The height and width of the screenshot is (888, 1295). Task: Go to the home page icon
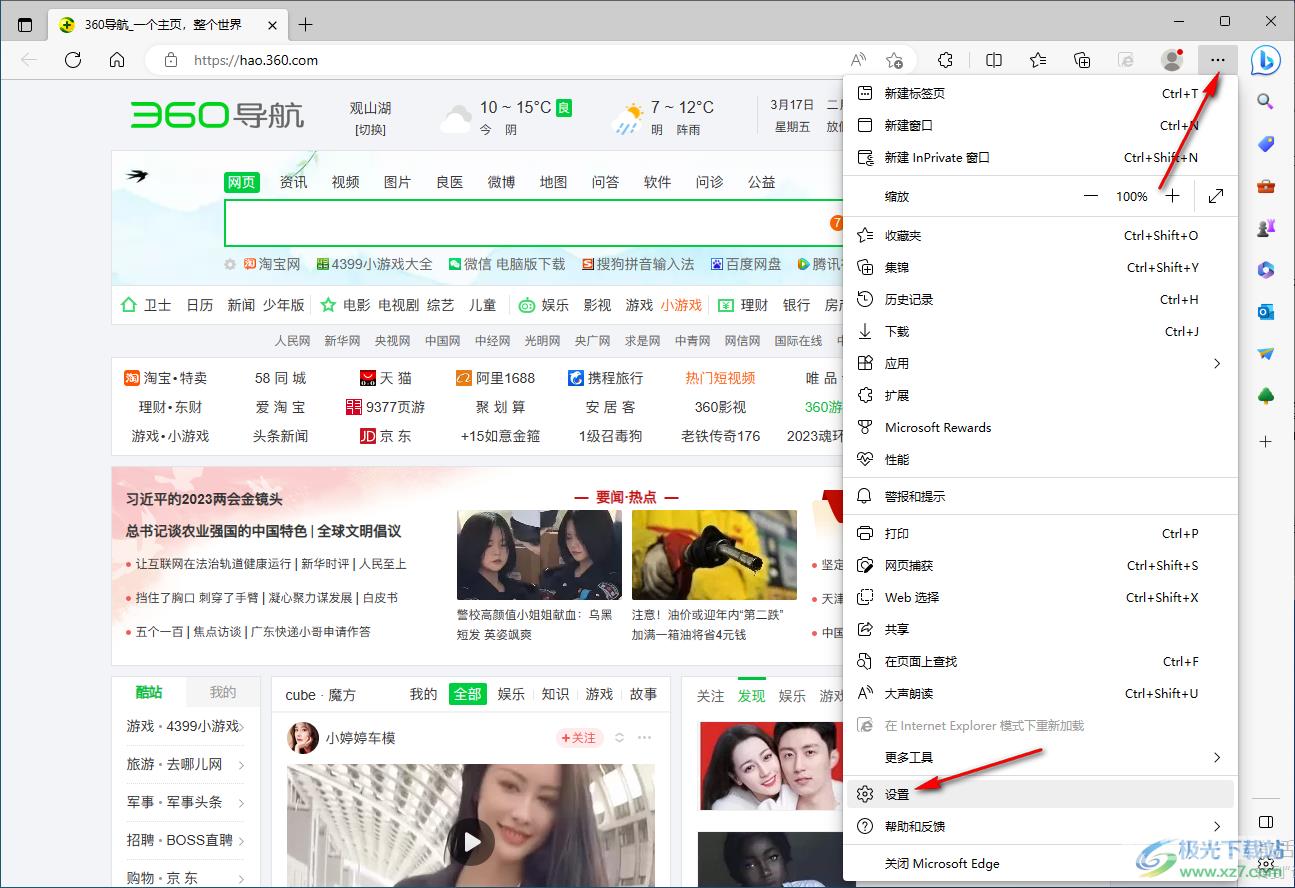pos(117,60)
